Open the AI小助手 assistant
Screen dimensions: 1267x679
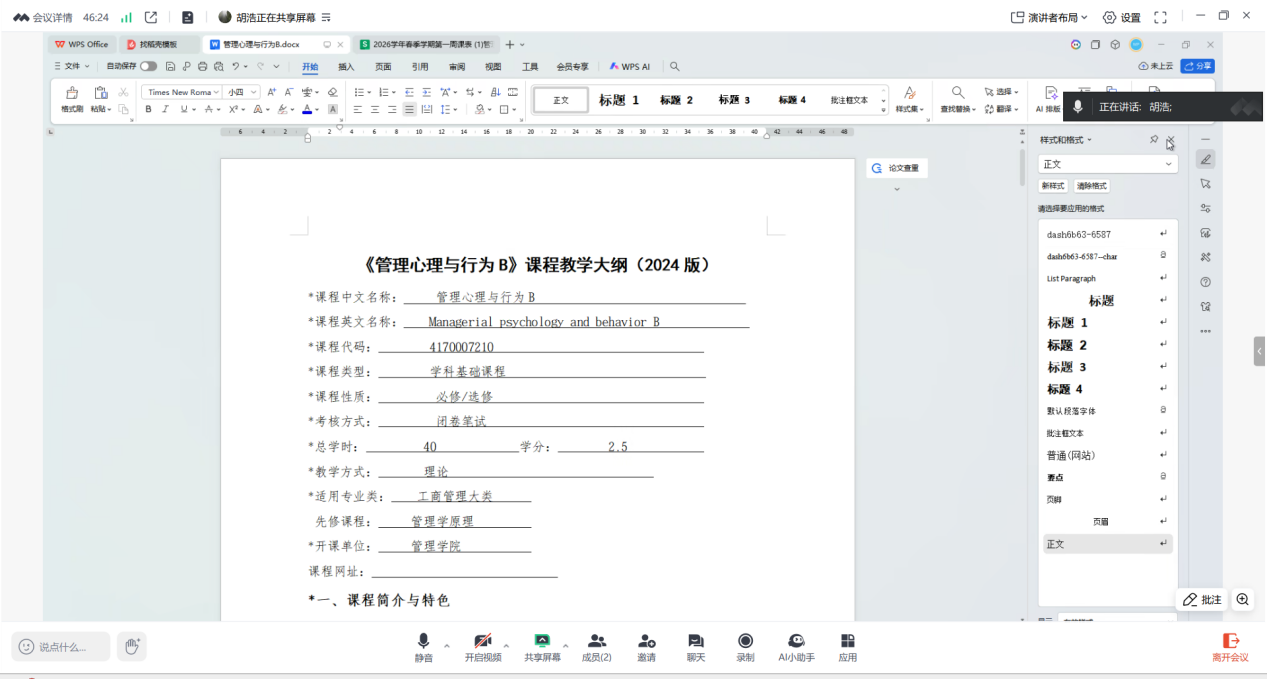coord(796,646)
